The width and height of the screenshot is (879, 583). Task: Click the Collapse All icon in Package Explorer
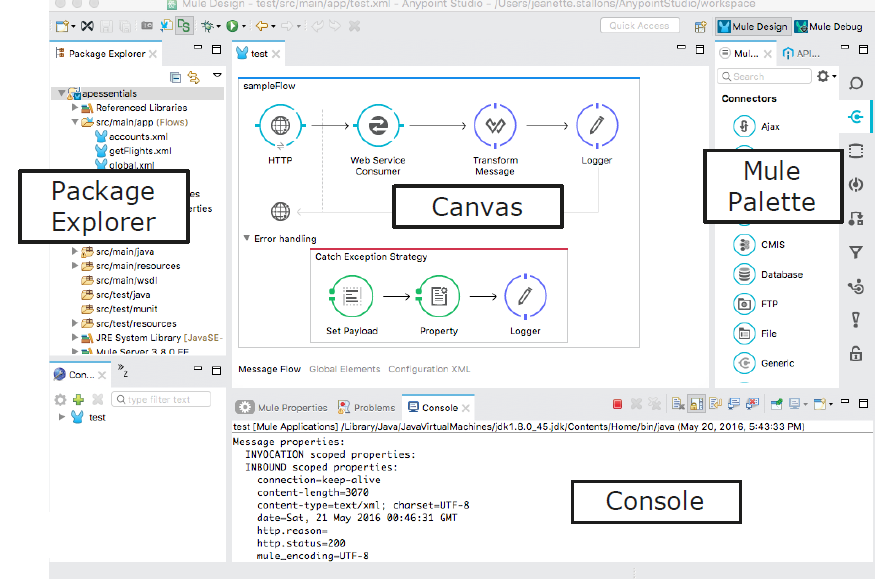175,77
